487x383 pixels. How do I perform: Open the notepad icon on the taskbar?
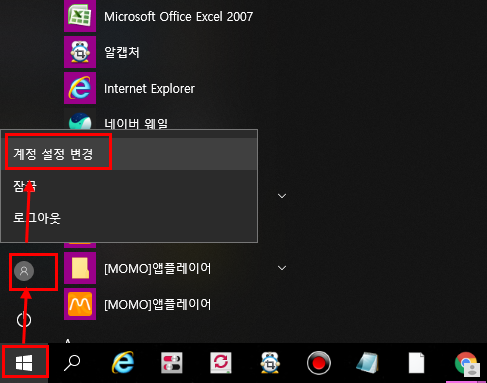(367, 363)
